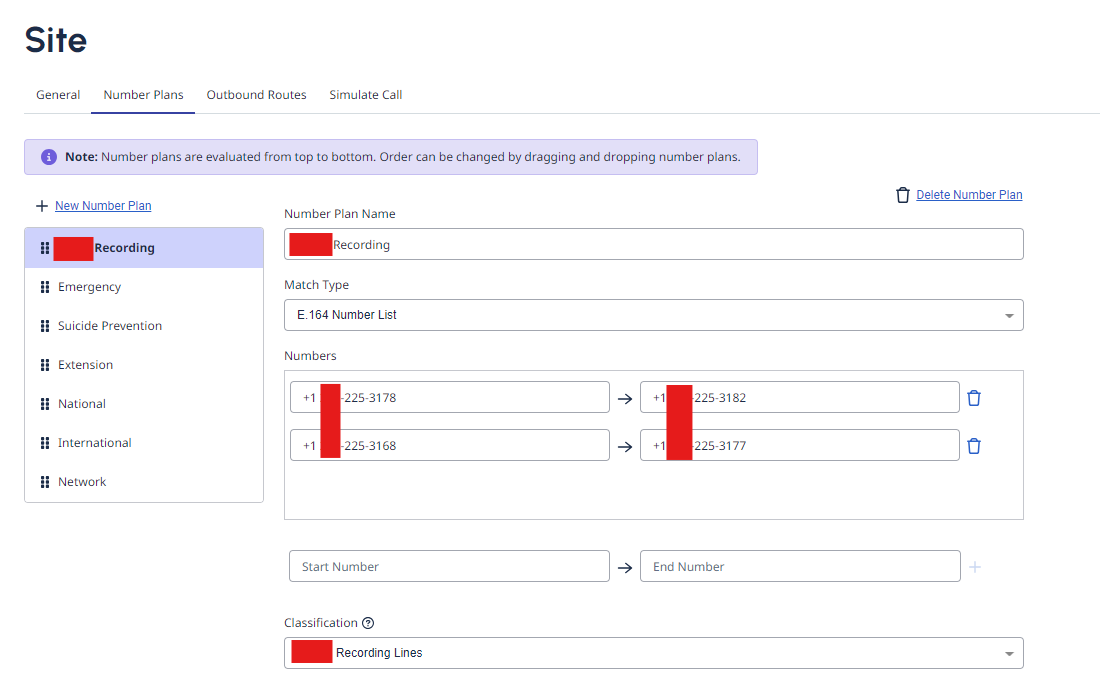Open the Match Type dropdown
Viewport: 1100px width, 683px height.
coord(653,315)
